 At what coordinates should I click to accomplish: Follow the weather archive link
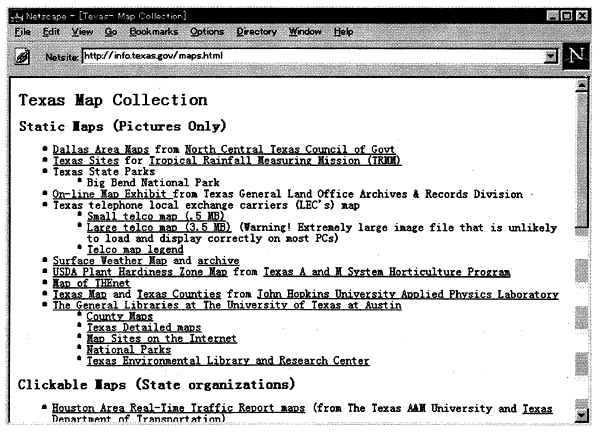coord(218,260)
